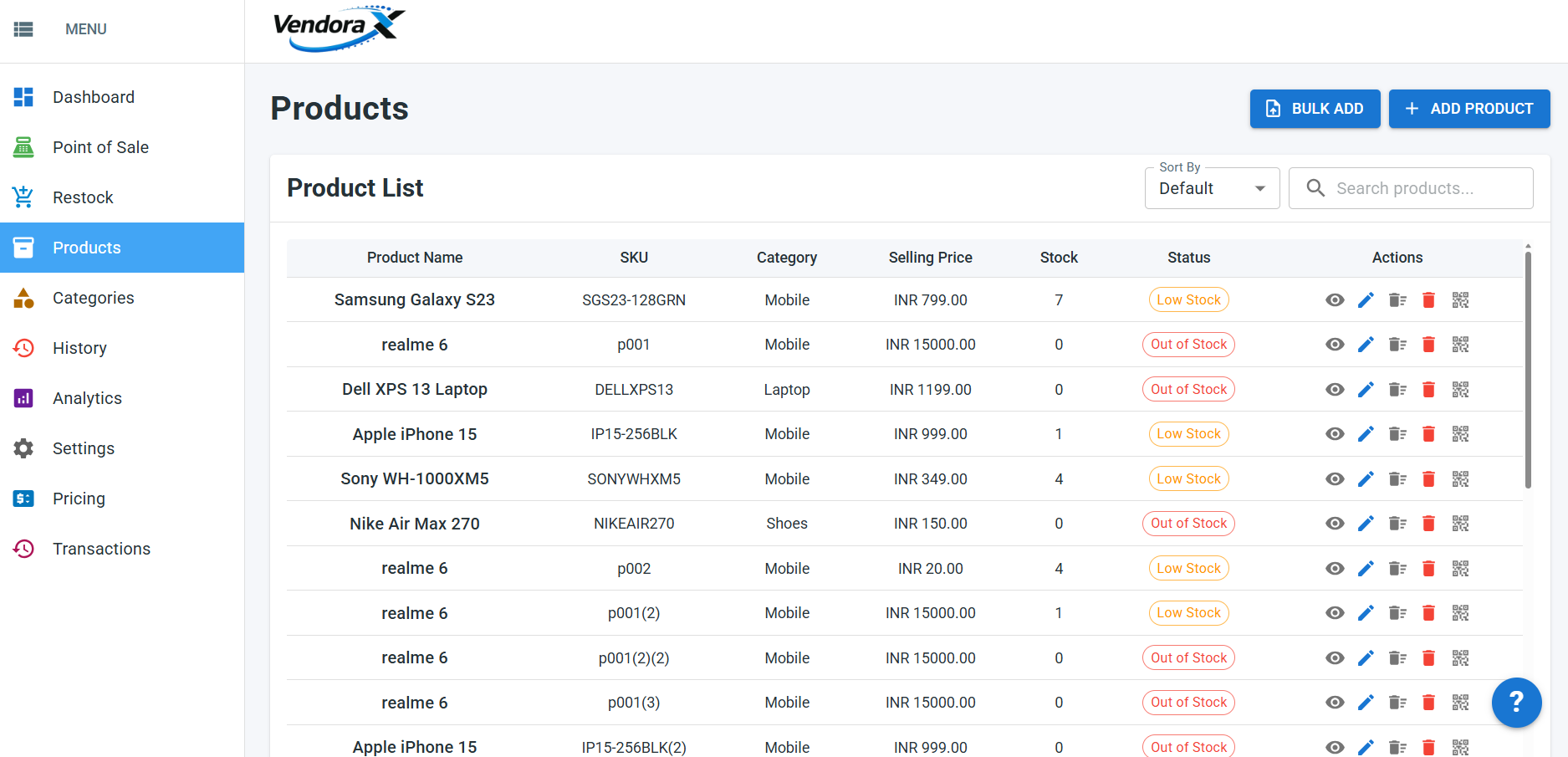Open the Categories page

point(122,298)
